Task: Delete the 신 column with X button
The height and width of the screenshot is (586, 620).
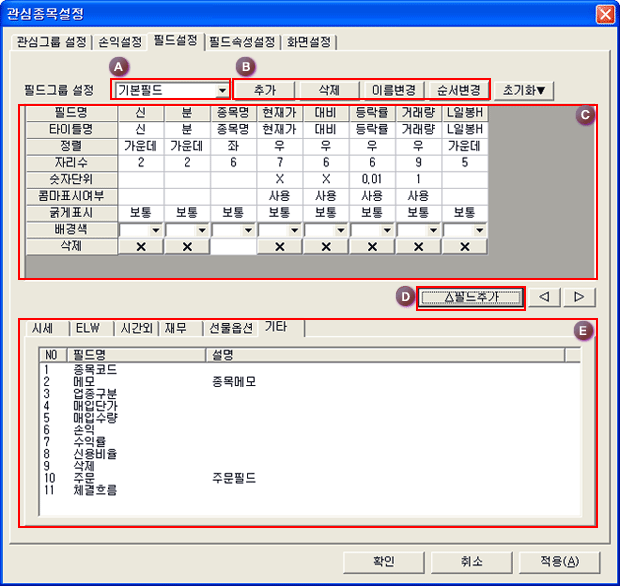Action: click(x=140, y=246)
